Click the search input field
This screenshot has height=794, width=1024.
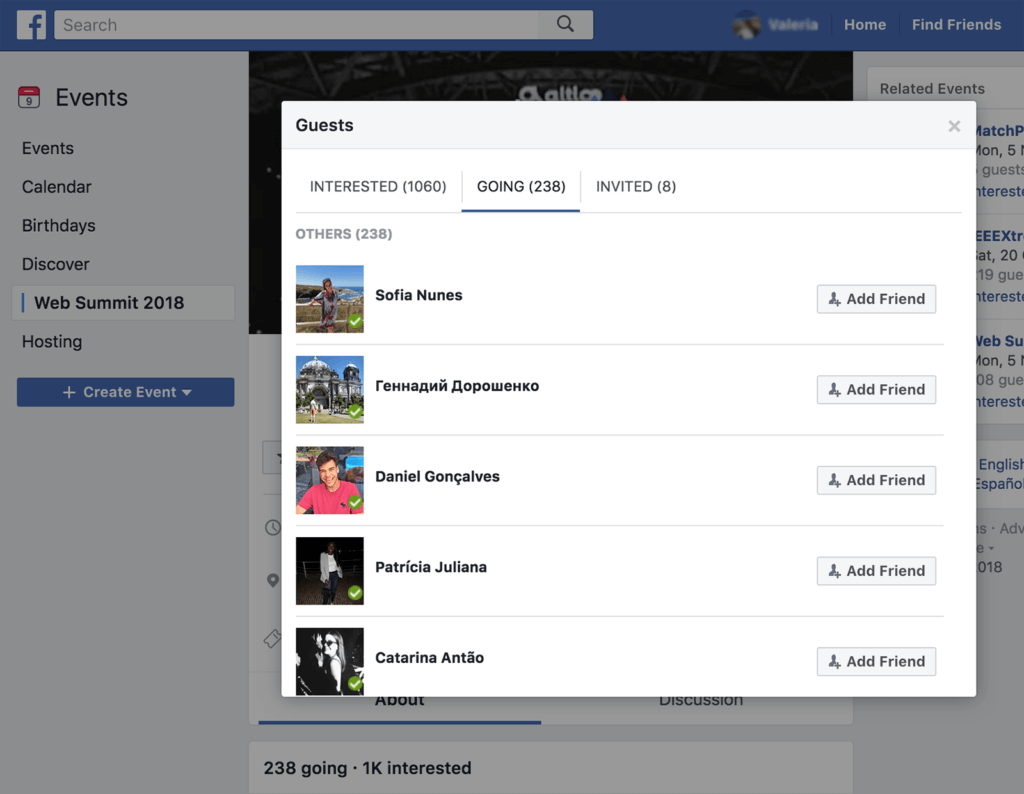pos(296,25)
